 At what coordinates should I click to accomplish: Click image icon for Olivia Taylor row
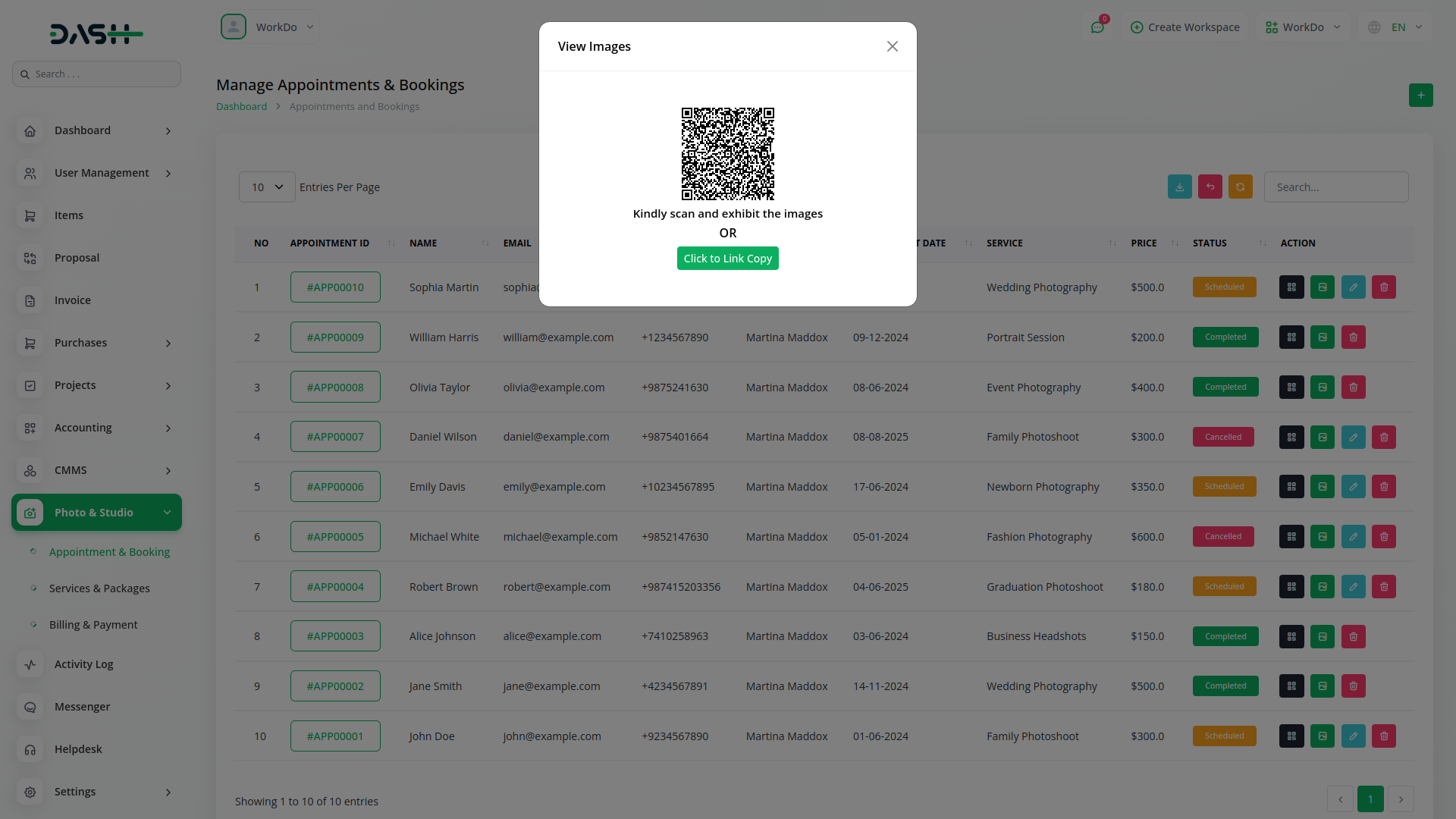point(1322,388)
